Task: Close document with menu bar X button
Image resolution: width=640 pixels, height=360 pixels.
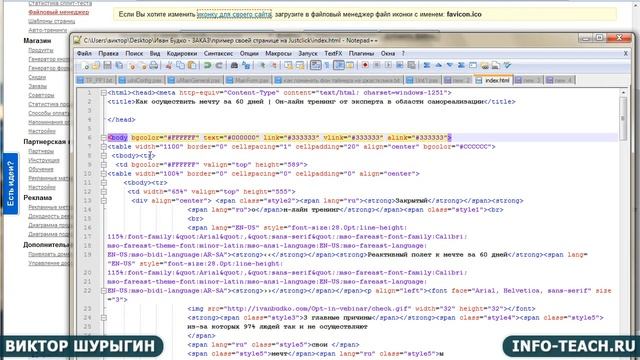Action: click(x=625, y=53)
